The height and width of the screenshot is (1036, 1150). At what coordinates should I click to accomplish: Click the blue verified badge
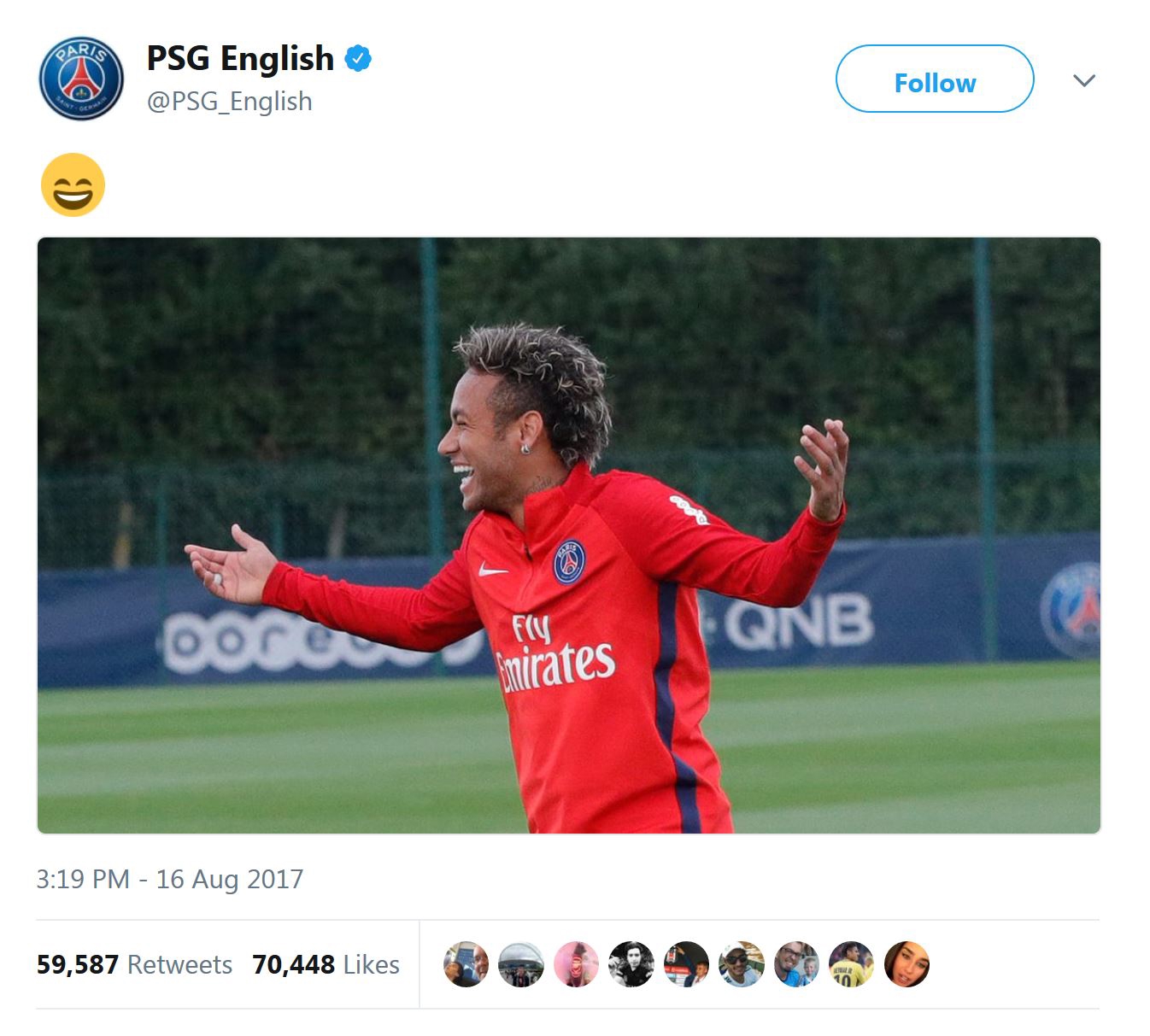(358, 58)
